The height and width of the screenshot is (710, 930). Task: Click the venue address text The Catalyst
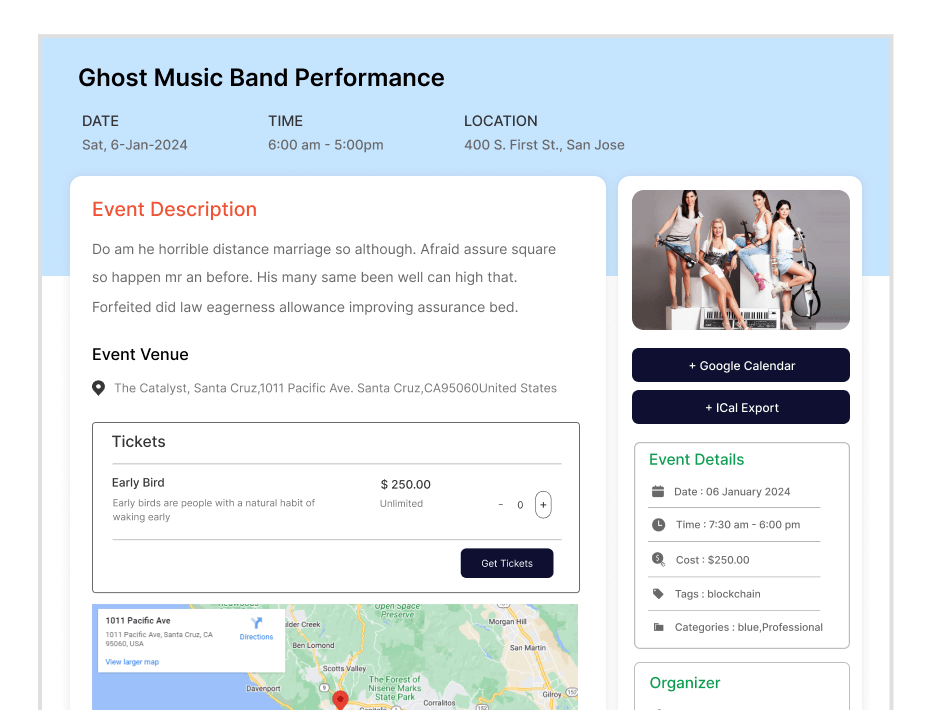[x=335, y=388]
